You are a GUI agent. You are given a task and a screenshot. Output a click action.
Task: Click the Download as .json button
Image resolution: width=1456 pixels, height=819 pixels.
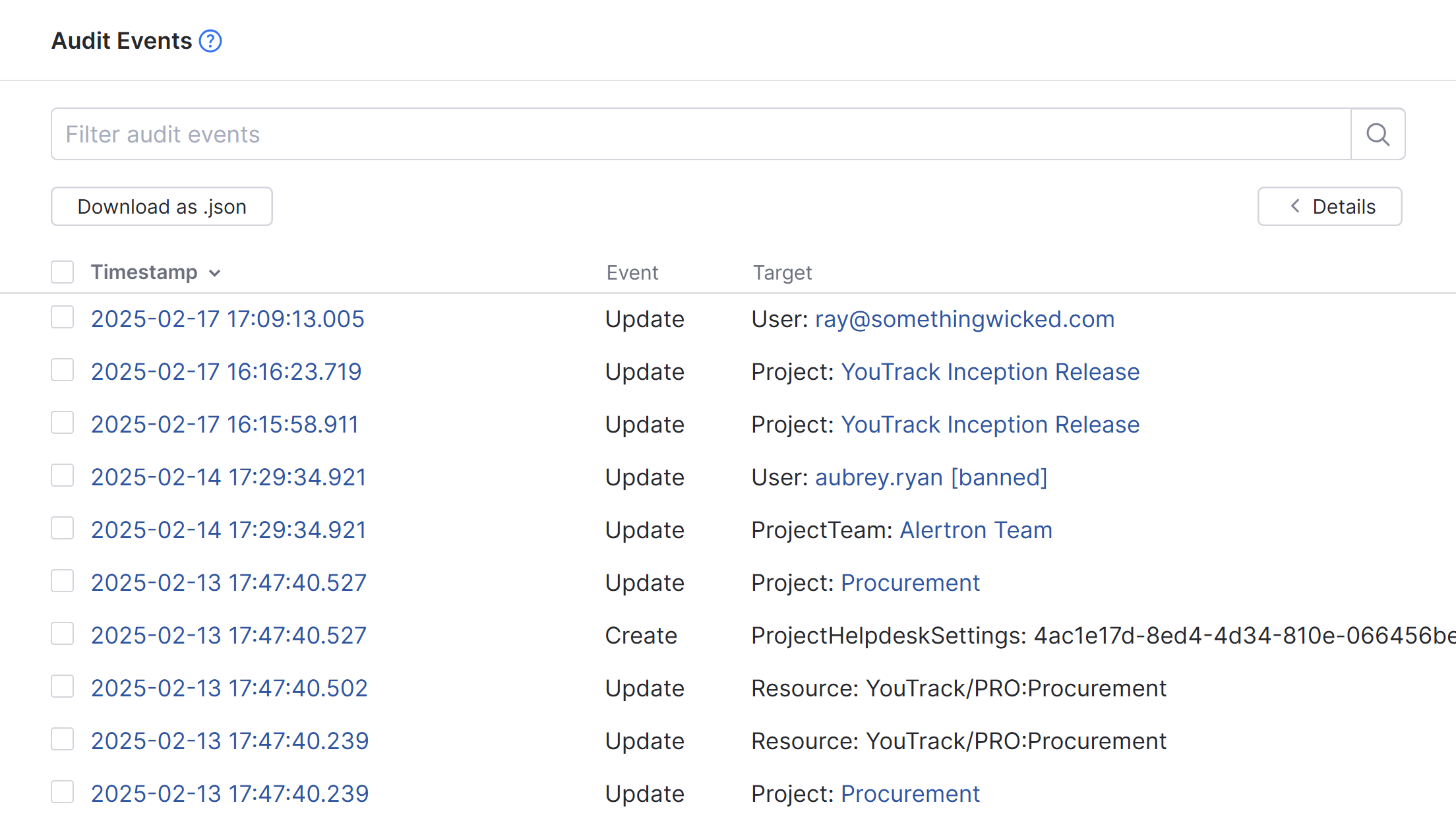coord(161,206)
